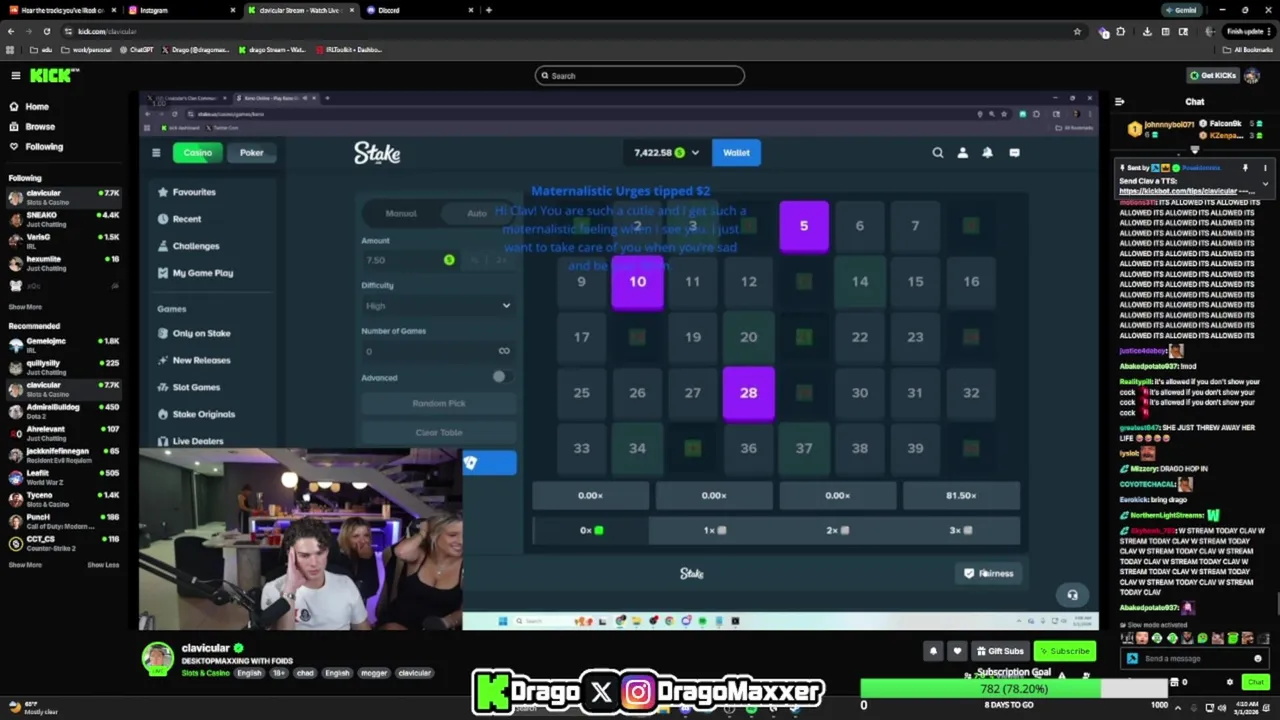Image resolution: width=1280 pixels, height=720 pixels.
Task: Open Favourites in Stake sidebar
Action: 194,192
